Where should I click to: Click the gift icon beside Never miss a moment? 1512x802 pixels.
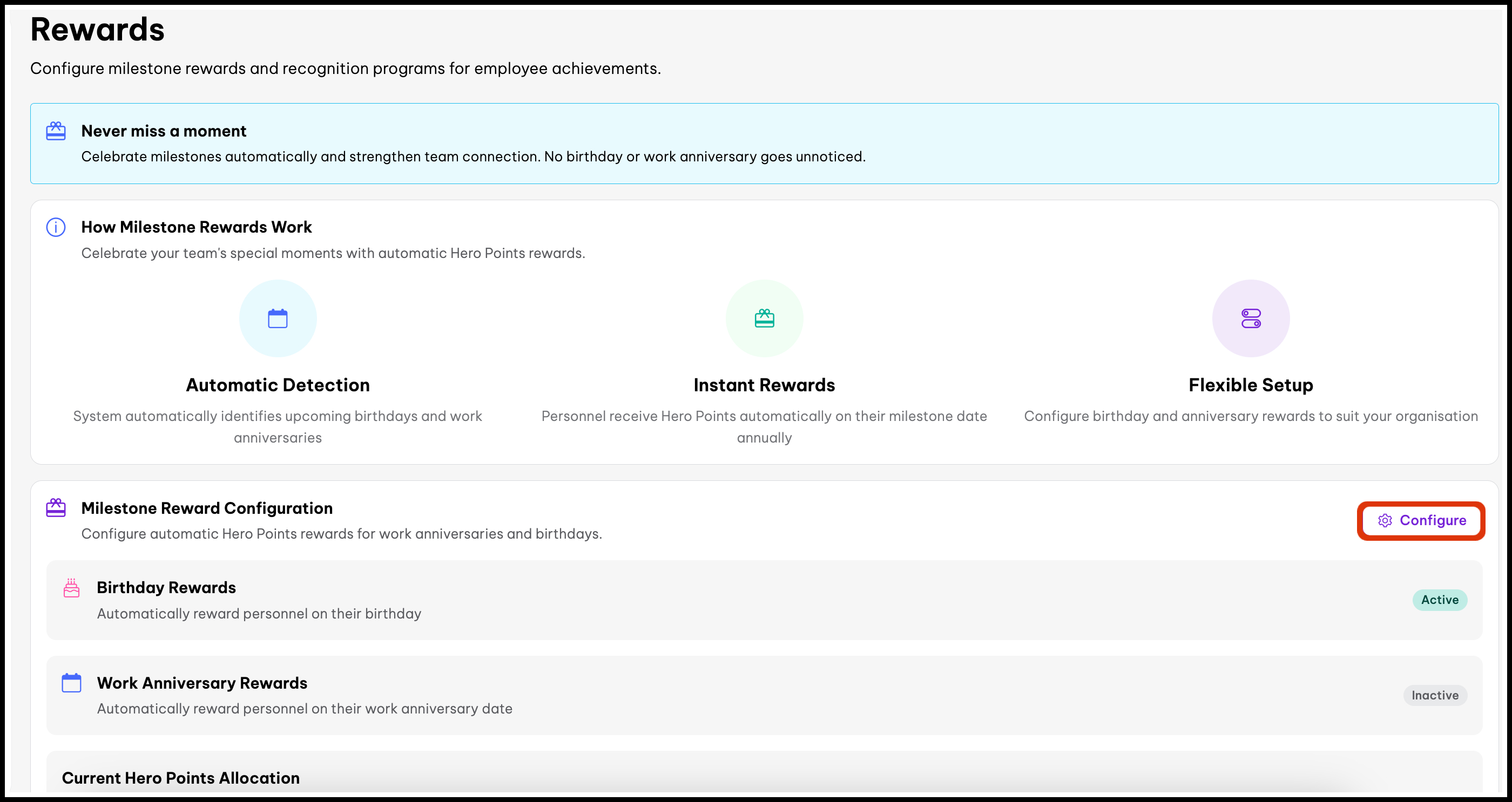tap(56, 131)
